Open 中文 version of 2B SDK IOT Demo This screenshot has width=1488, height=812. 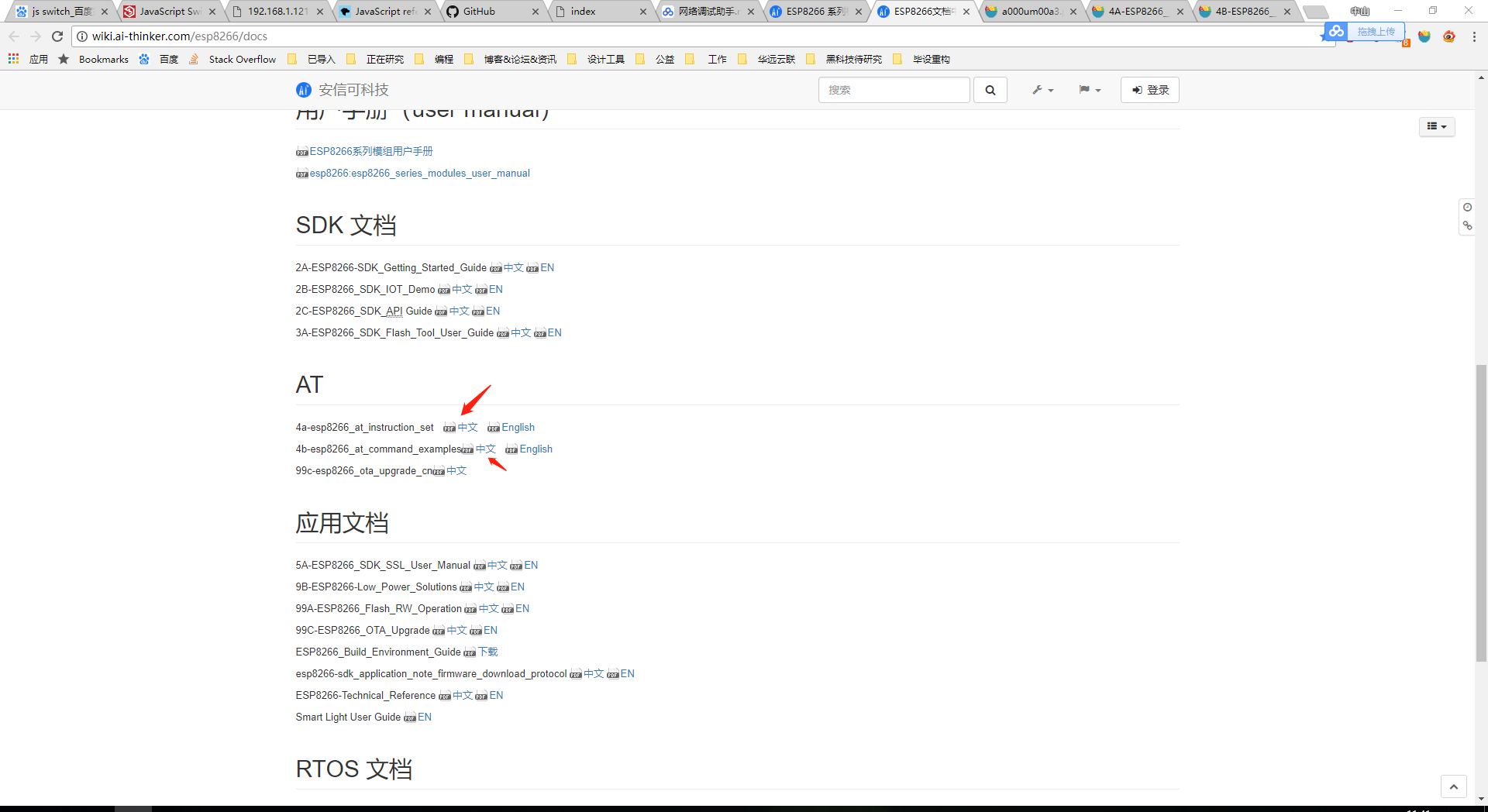(x=462, y=289)
